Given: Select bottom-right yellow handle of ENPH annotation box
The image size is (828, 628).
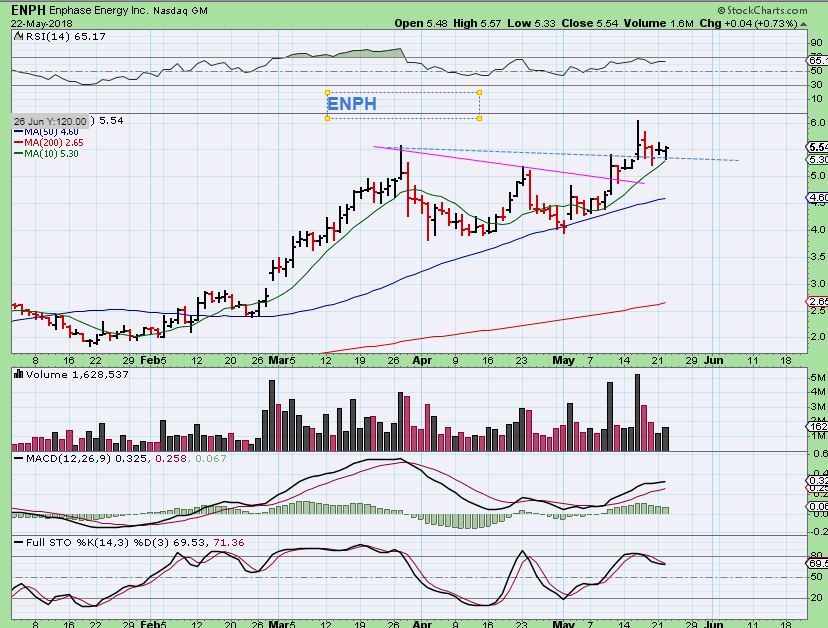Looking at the screenshot, I should 479,118.
